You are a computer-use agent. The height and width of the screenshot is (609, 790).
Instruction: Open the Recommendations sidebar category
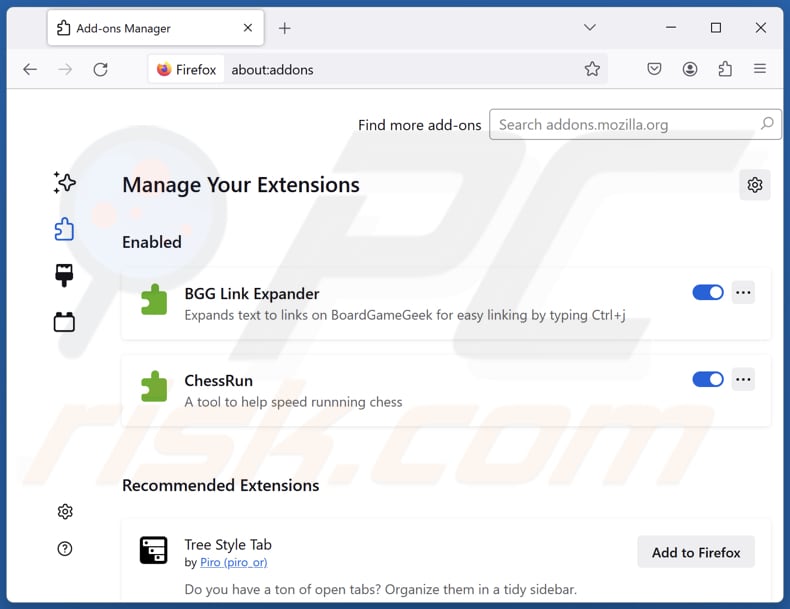(65, 182)
